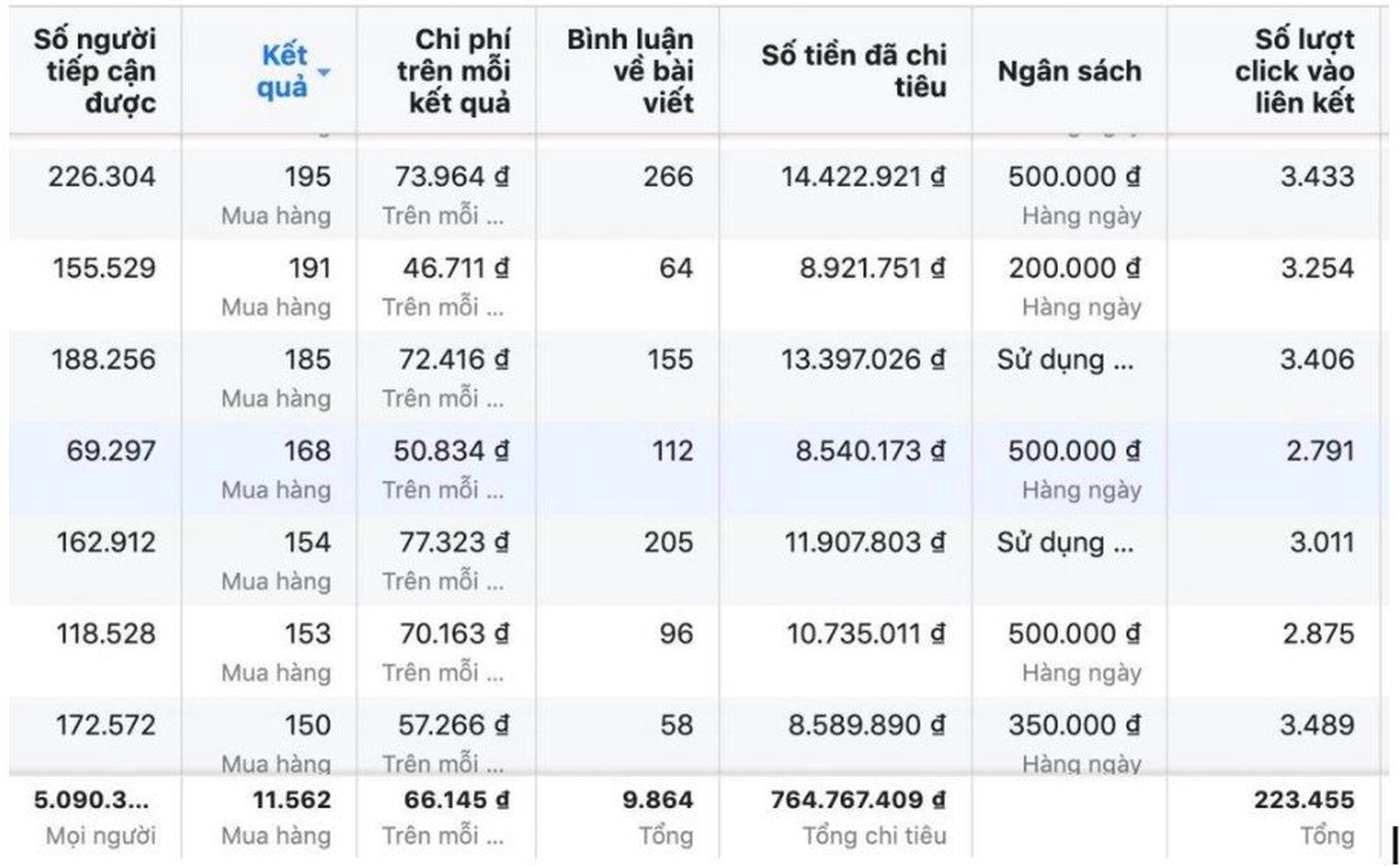
Task: Click the Ngân sách column header
Action: (x=1069, y=71)
